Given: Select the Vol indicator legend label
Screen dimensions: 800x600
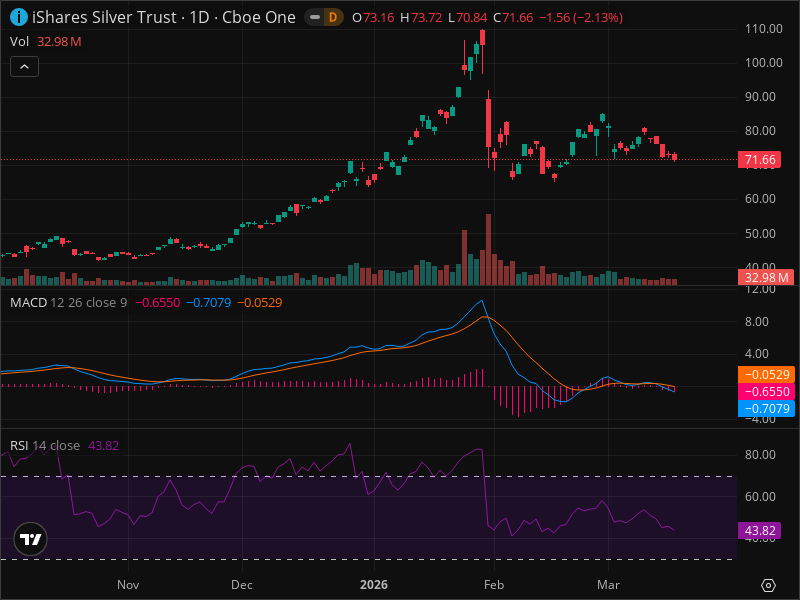Looking at the screenshot, I should pos(19,42).
